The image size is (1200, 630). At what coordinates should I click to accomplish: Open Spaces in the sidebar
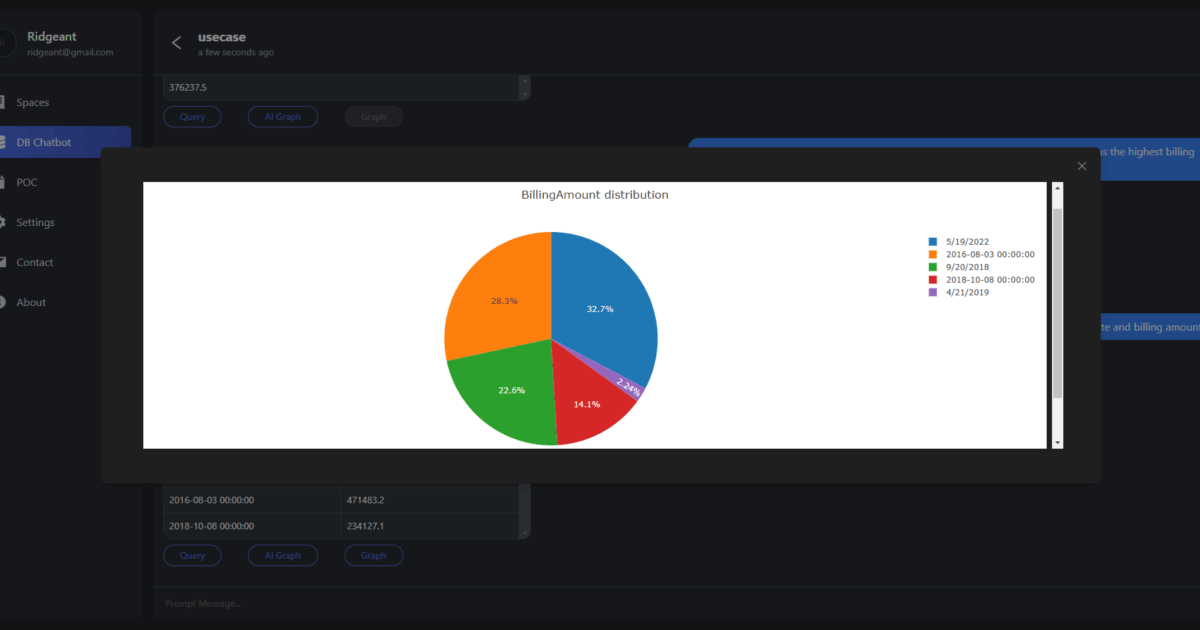(33, 102)
